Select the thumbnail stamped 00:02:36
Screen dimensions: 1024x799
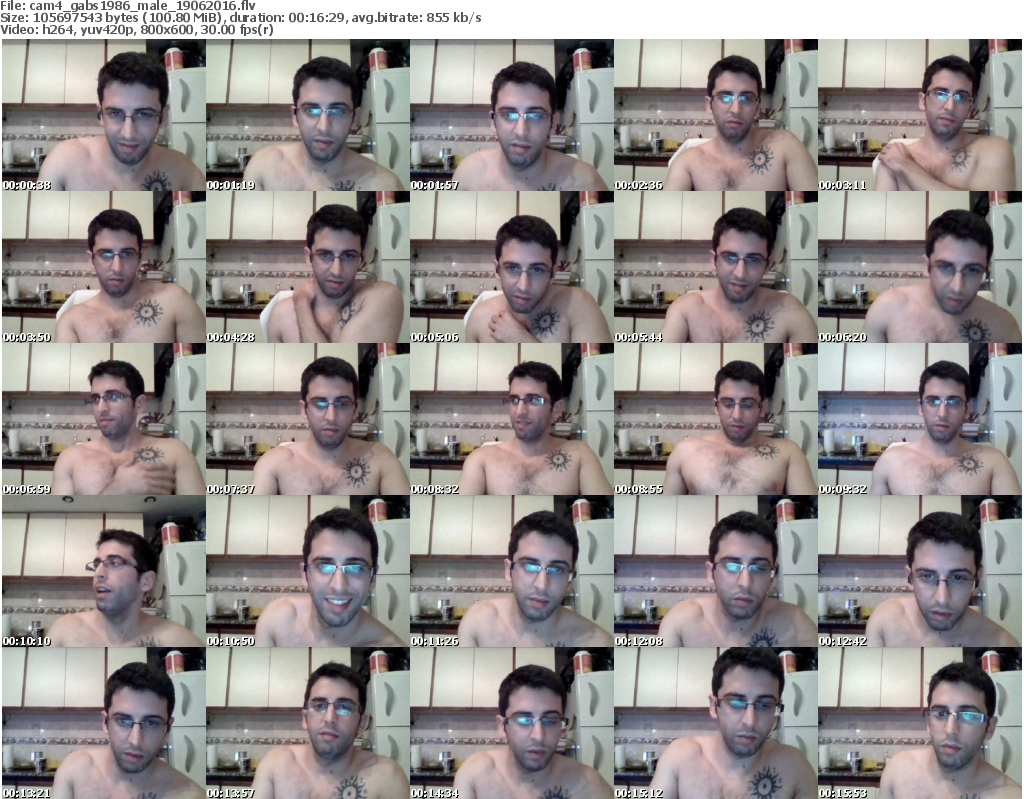(x=715, y=115)
